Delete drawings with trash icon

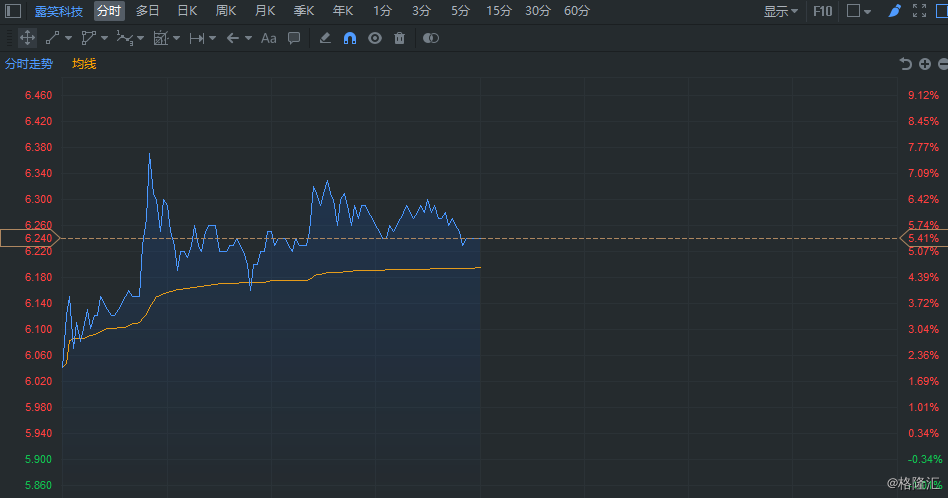tap(400, 38)
